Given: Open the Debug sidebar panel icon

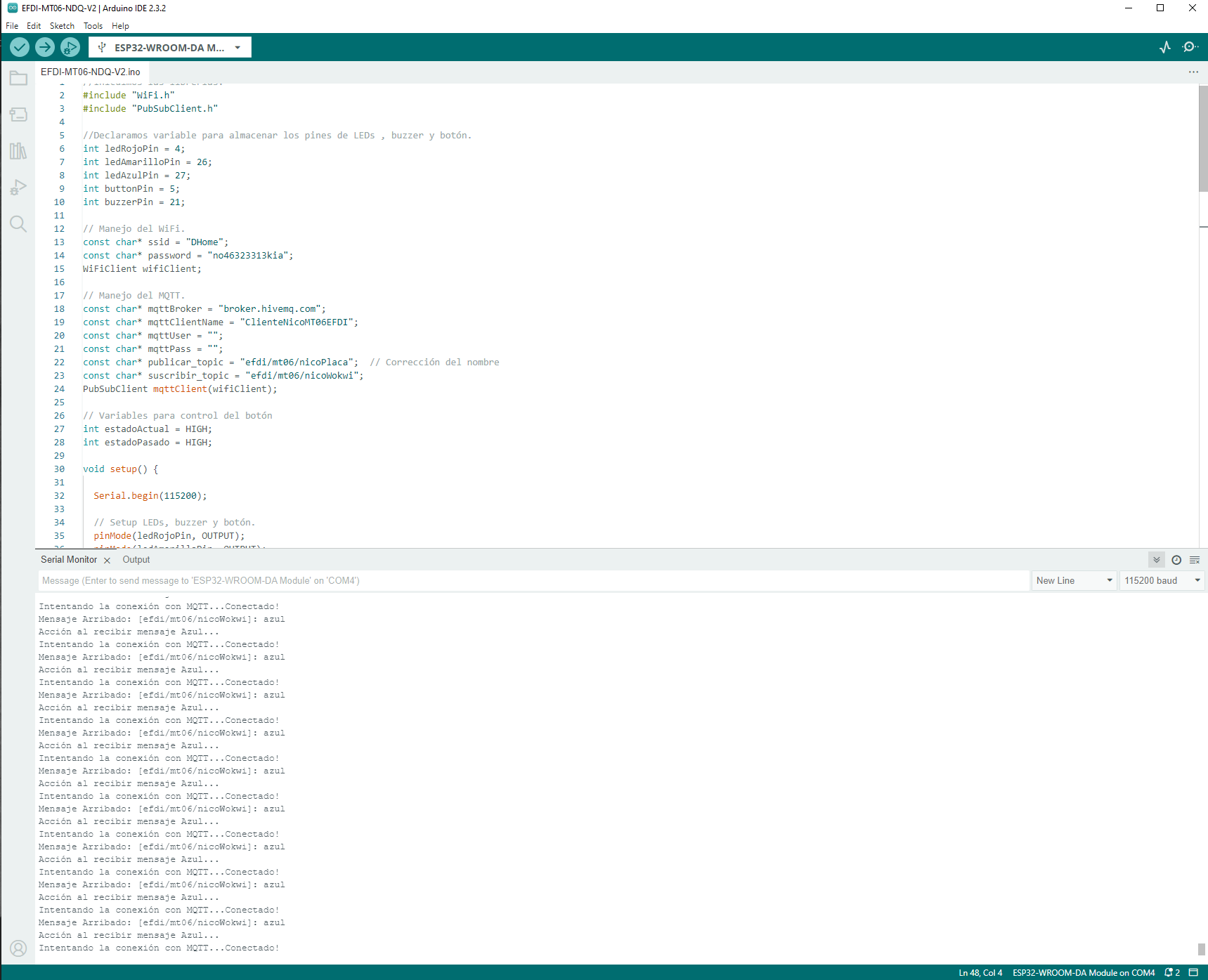Looking at the screenshot, I should tap(18, 188).
